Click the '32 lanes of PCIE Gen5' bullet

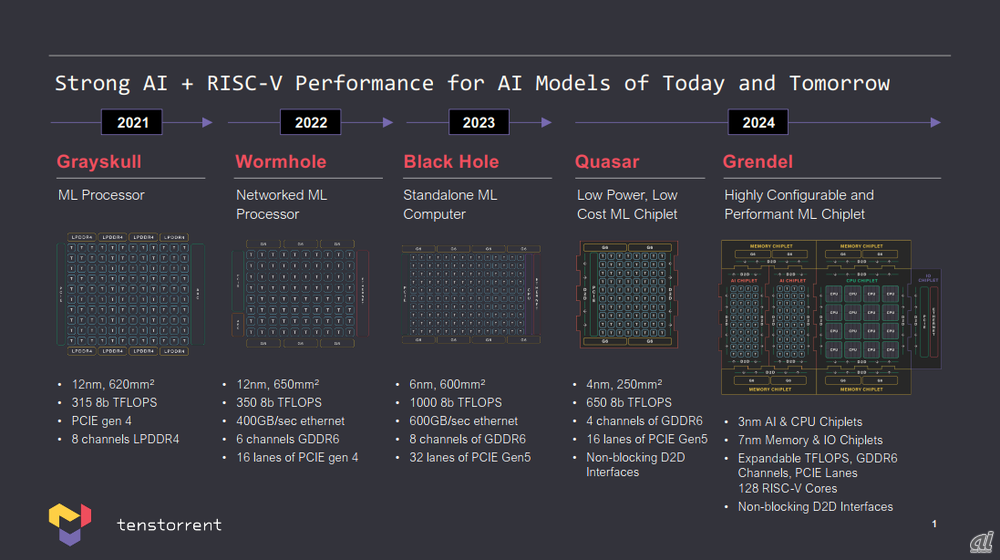tap(470, 457)
